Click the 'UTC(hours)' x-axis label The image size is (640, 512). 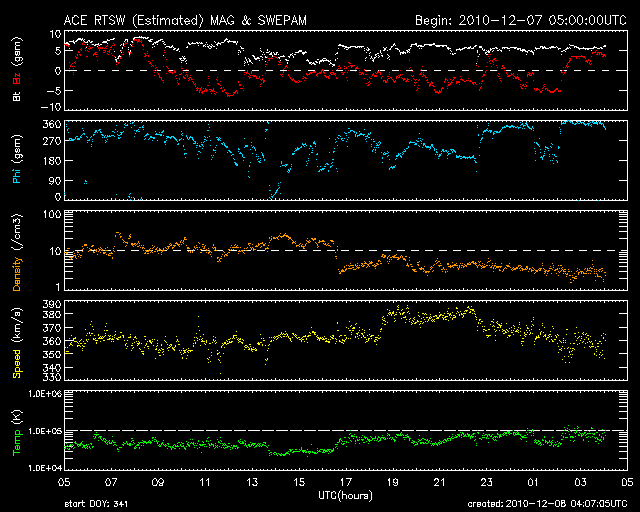coord(345,496)
